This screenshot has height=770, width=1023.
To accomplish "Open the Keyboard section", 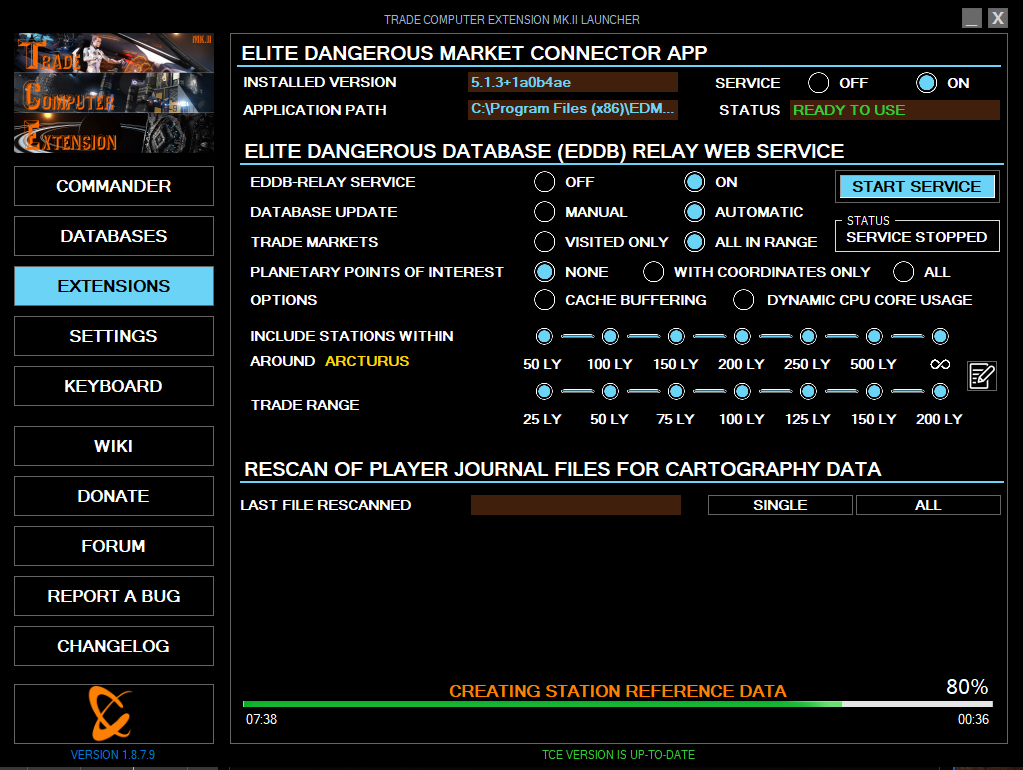I will (114, 386).
